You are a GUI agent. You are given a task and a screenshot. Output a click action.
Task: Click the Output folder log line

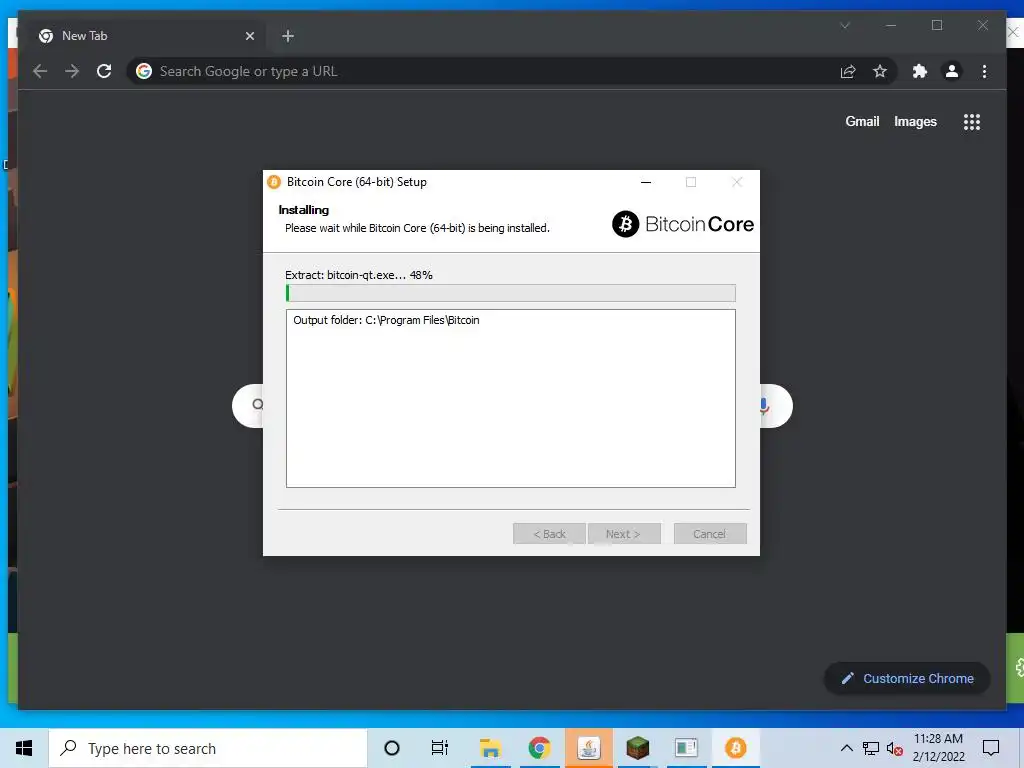point(386,320)
